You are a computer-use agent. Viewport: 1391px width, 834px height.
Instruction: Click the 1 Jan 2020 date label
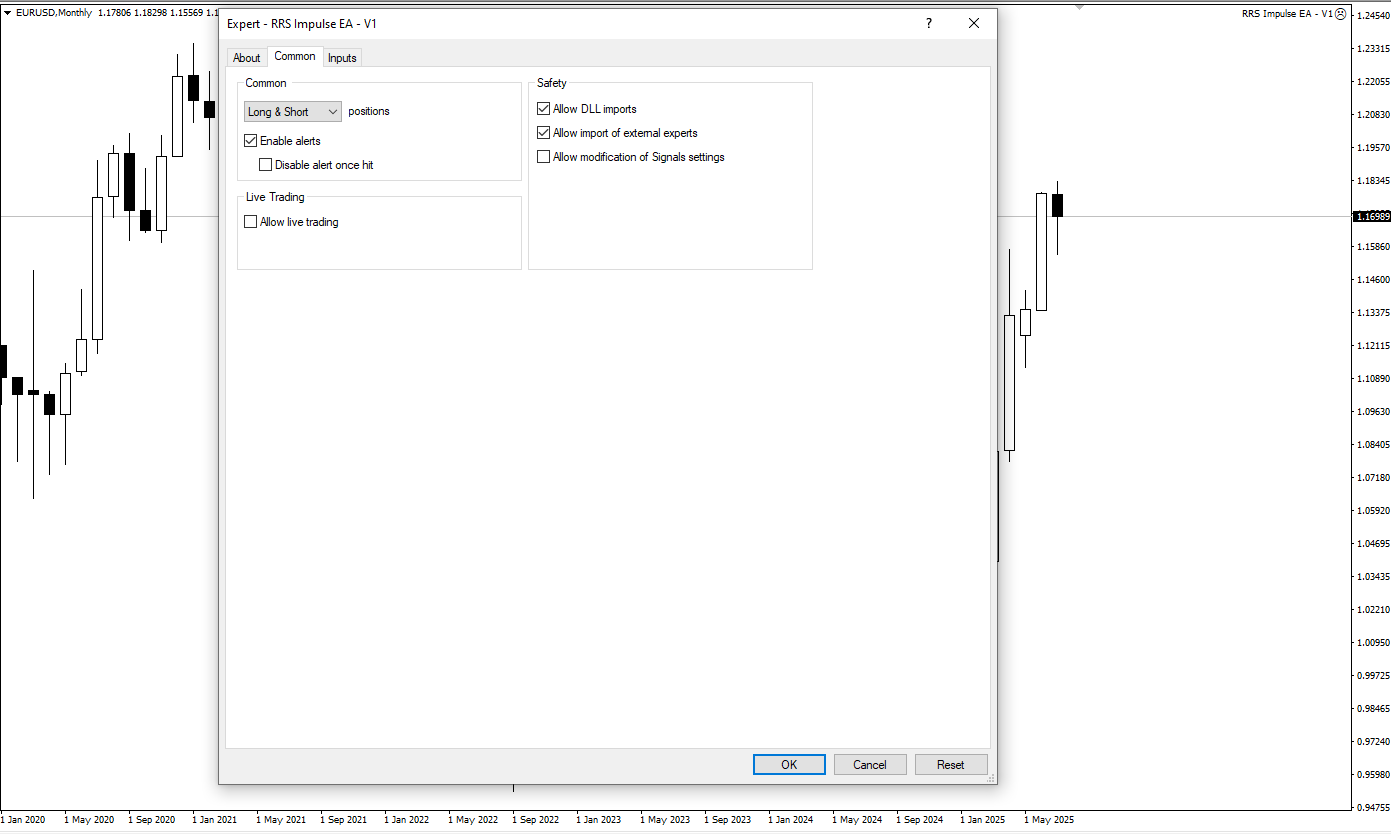coord(24,820)
